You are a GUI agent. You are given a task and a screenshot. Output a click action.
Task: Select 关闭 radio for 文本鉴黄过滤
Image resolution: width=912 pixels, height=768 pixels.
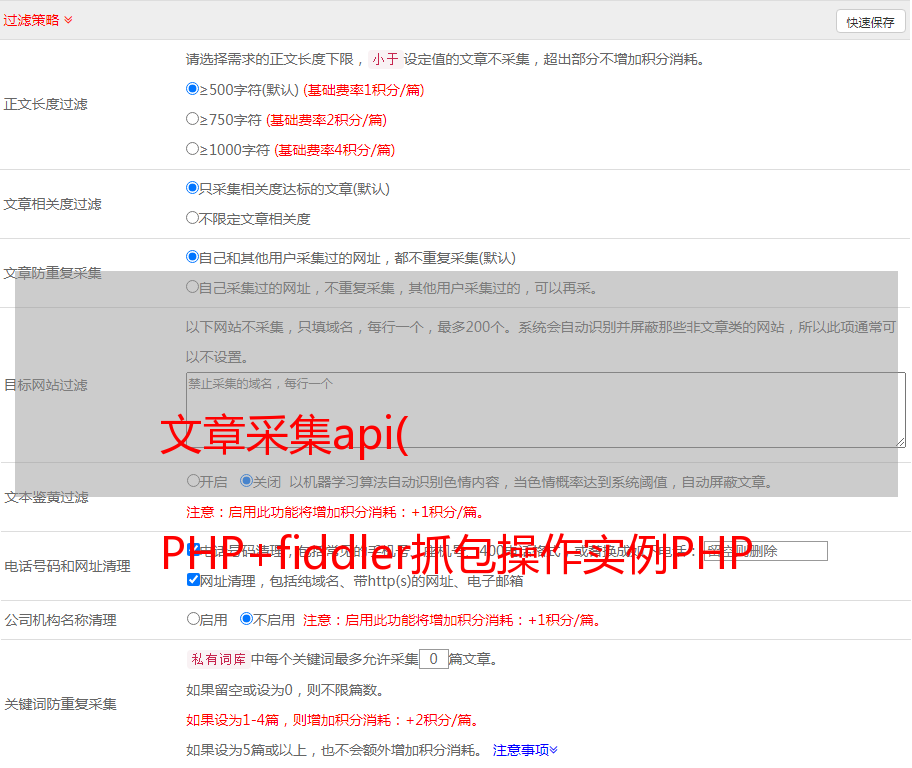click(x=246, y=481)
